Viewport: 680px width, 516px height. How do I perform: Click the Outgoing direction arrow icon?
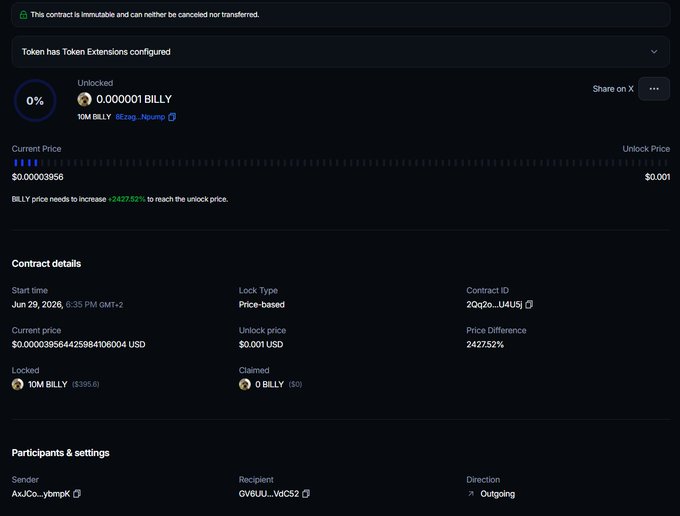[x=471, y=494]
